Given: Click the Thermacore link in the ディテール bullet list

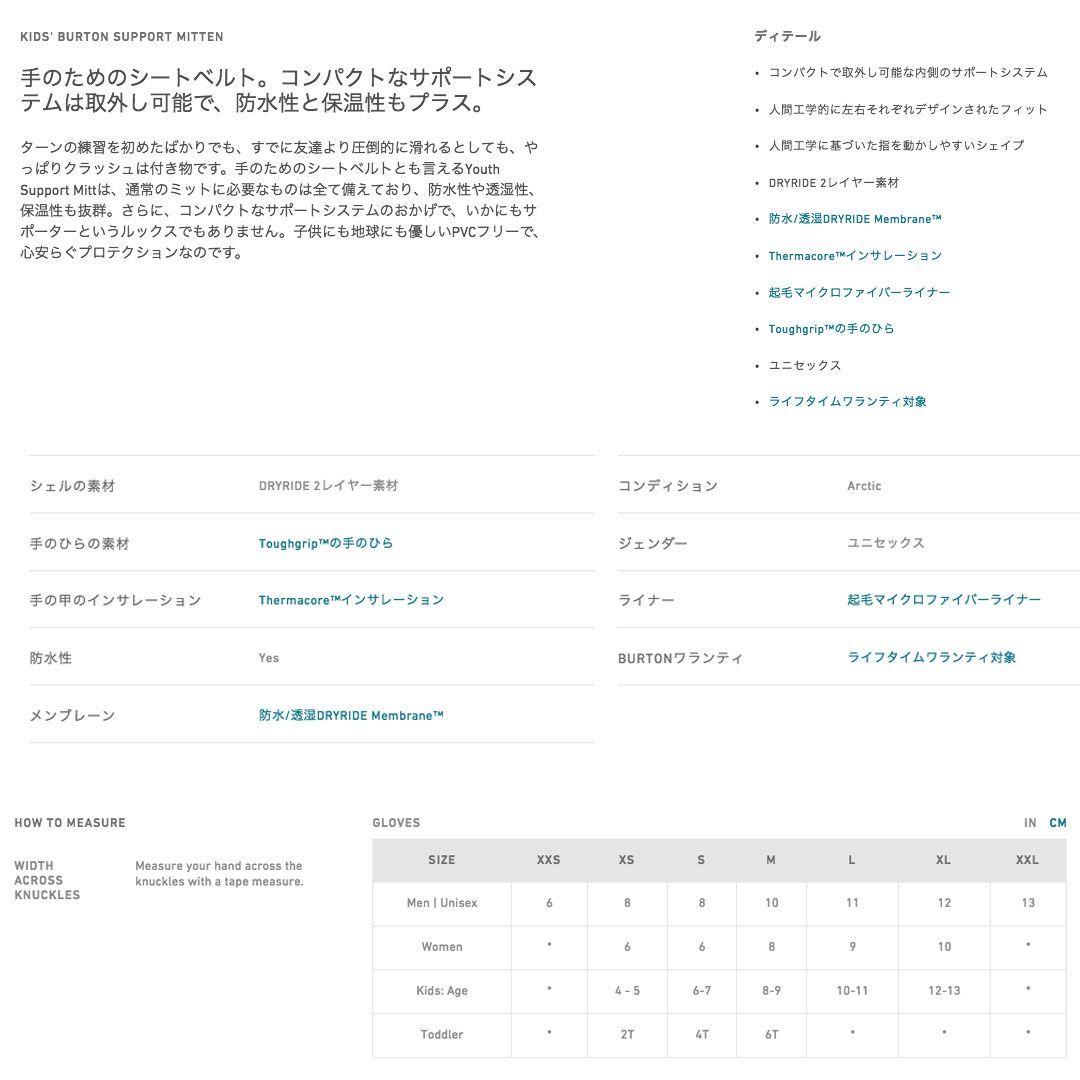Looking at the screenshot, I should [854, 256].
